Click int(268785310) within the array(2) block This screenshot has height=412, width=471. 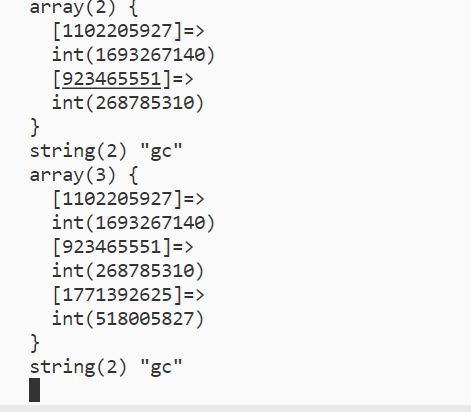(x=128, y=103)
